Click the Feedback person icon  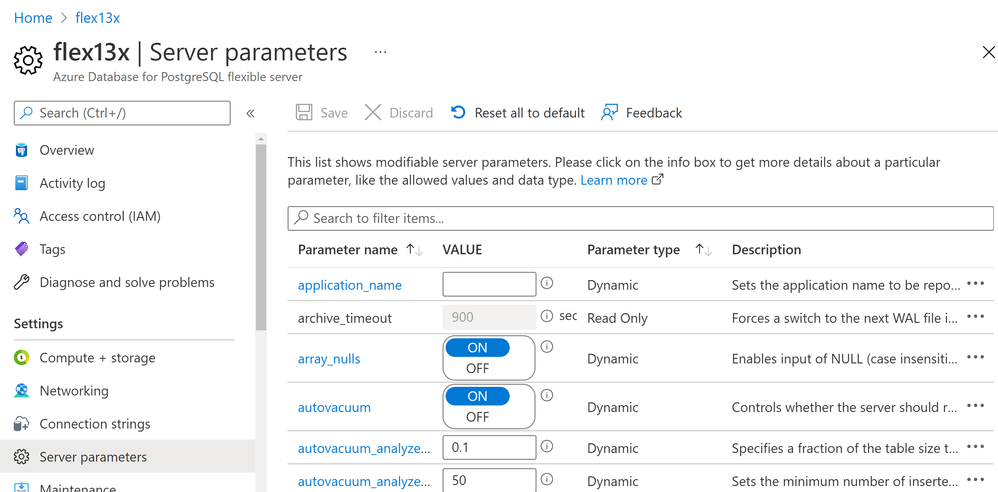coord(610,113)
